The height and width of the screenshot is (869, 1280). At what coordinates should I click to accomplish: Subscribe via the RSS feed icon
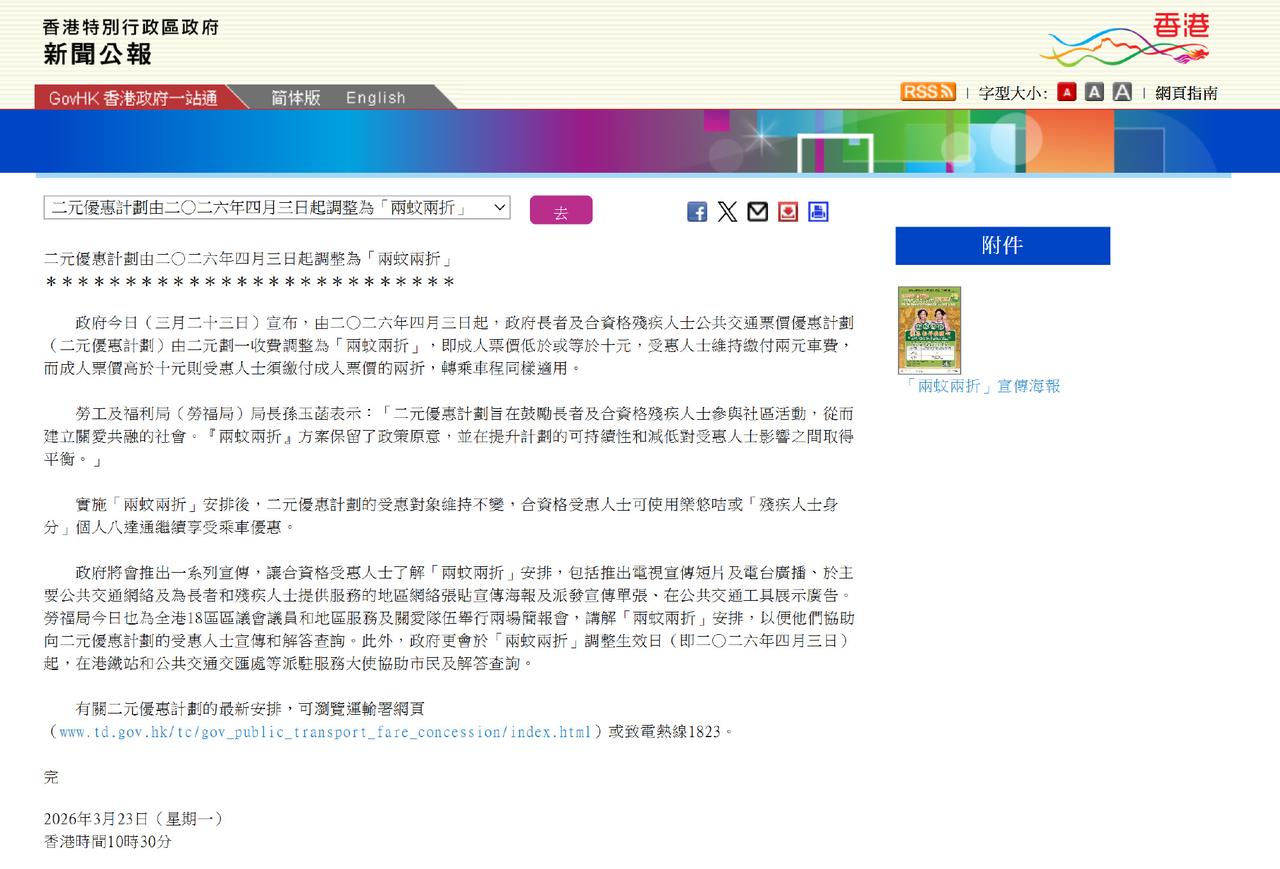[927, 91]
